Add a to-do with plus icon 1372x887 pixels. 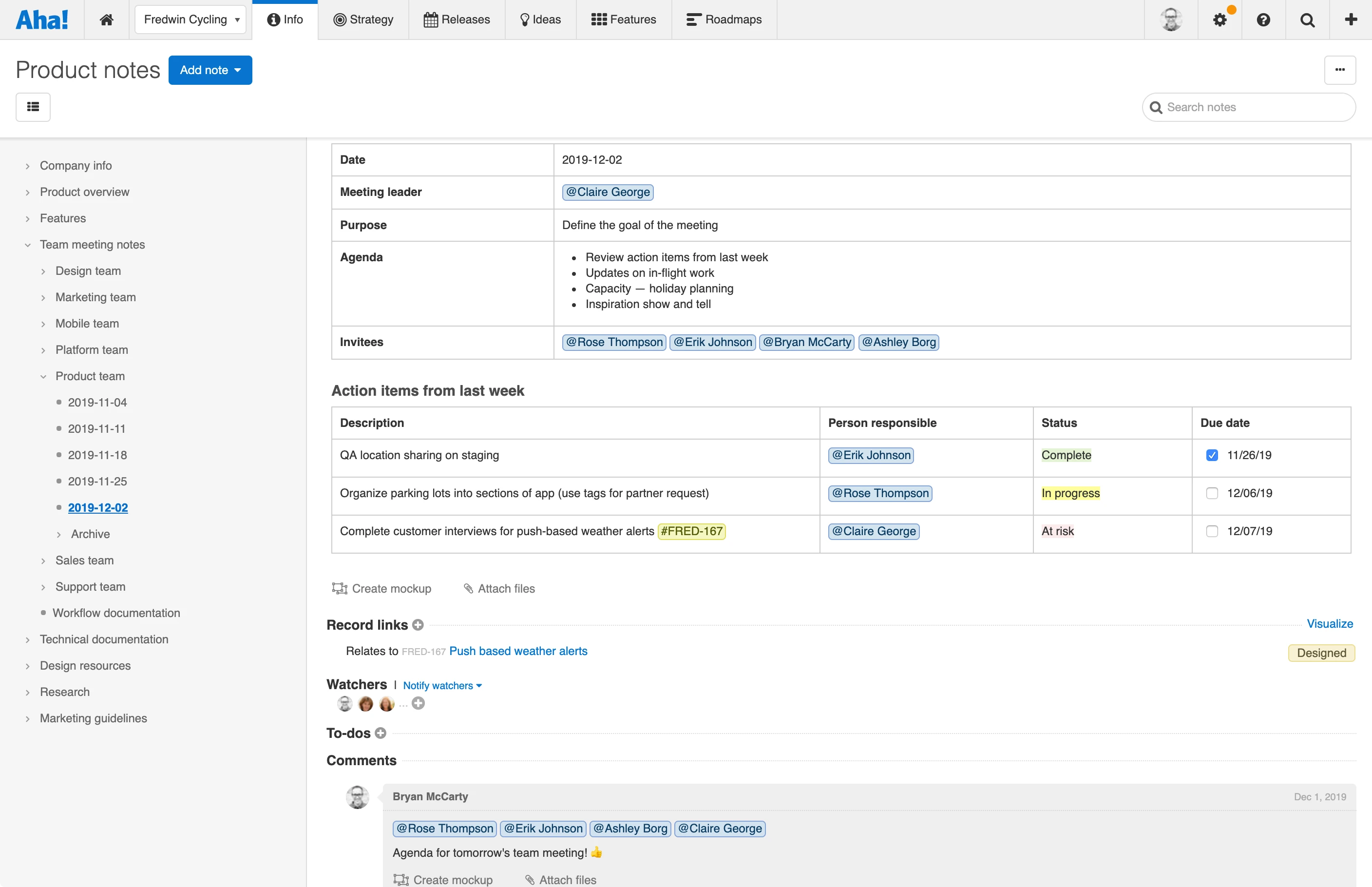tap(381, 733)
